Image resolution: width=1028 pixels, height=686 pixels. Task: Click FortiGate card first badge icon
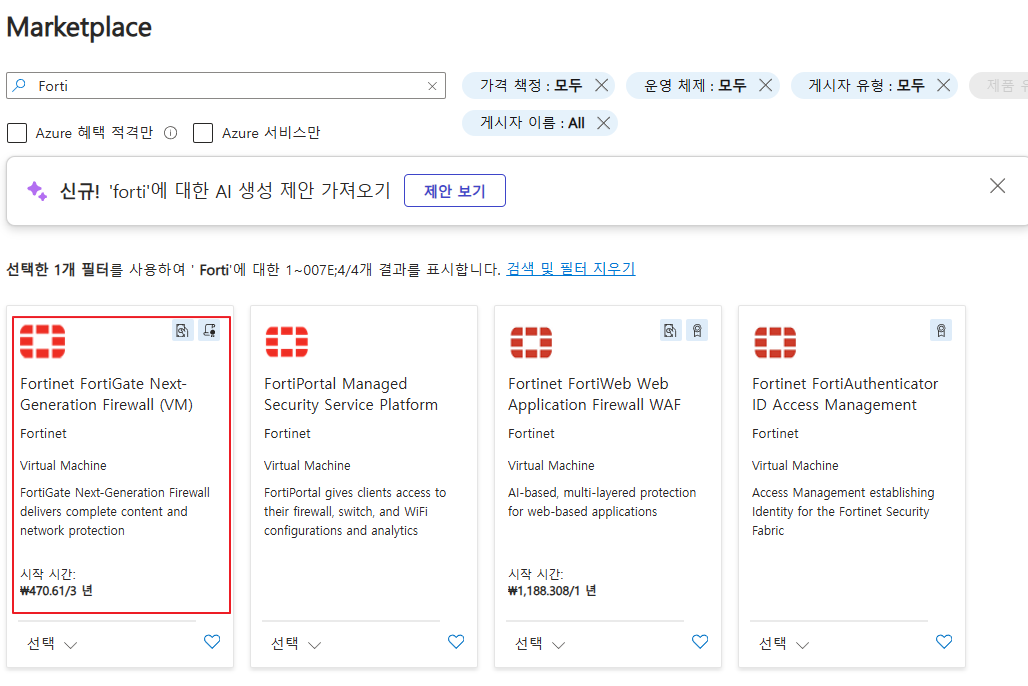point(183,331)
